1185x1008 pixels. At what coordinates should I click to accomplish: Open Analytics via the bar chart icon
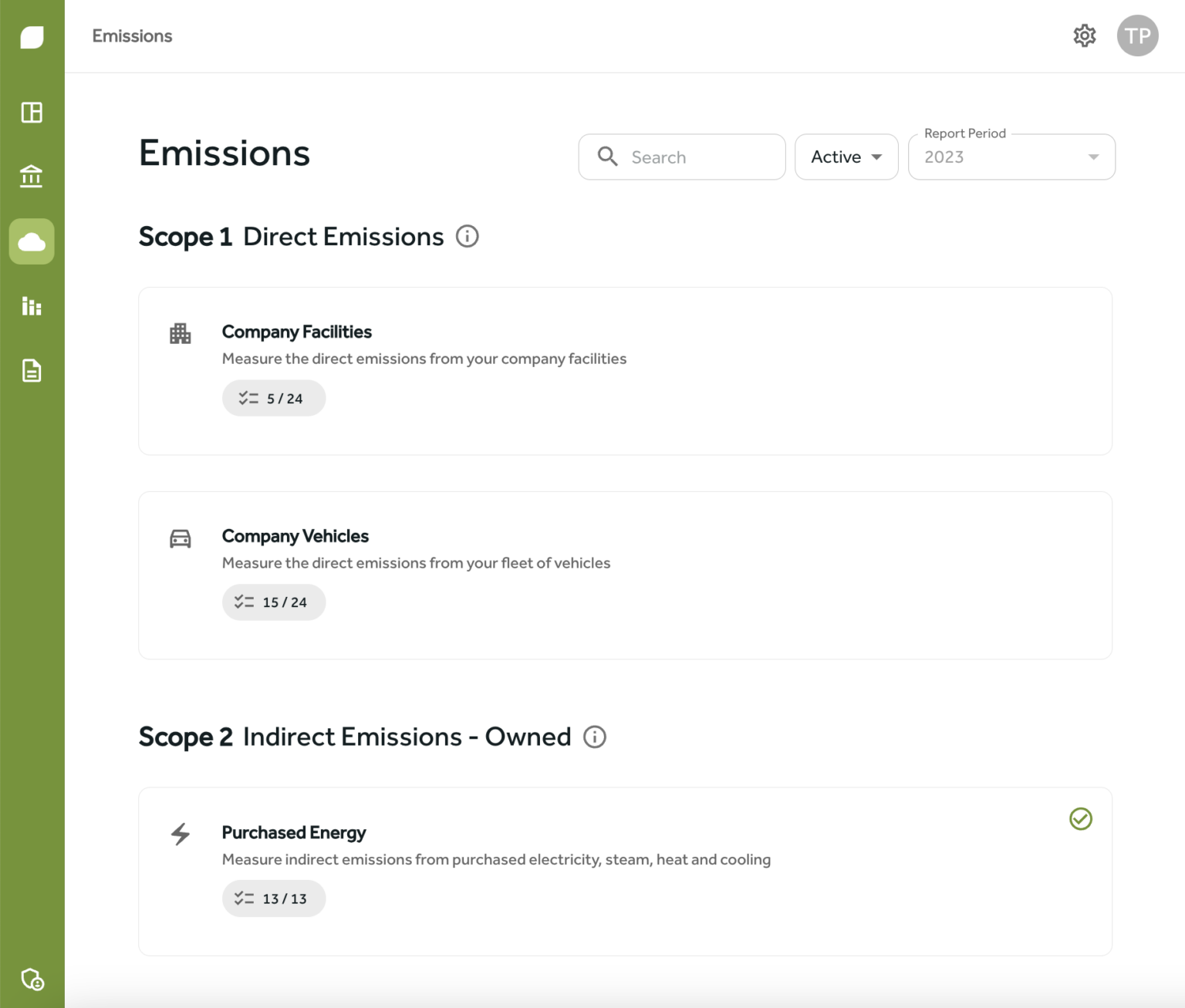32,306
